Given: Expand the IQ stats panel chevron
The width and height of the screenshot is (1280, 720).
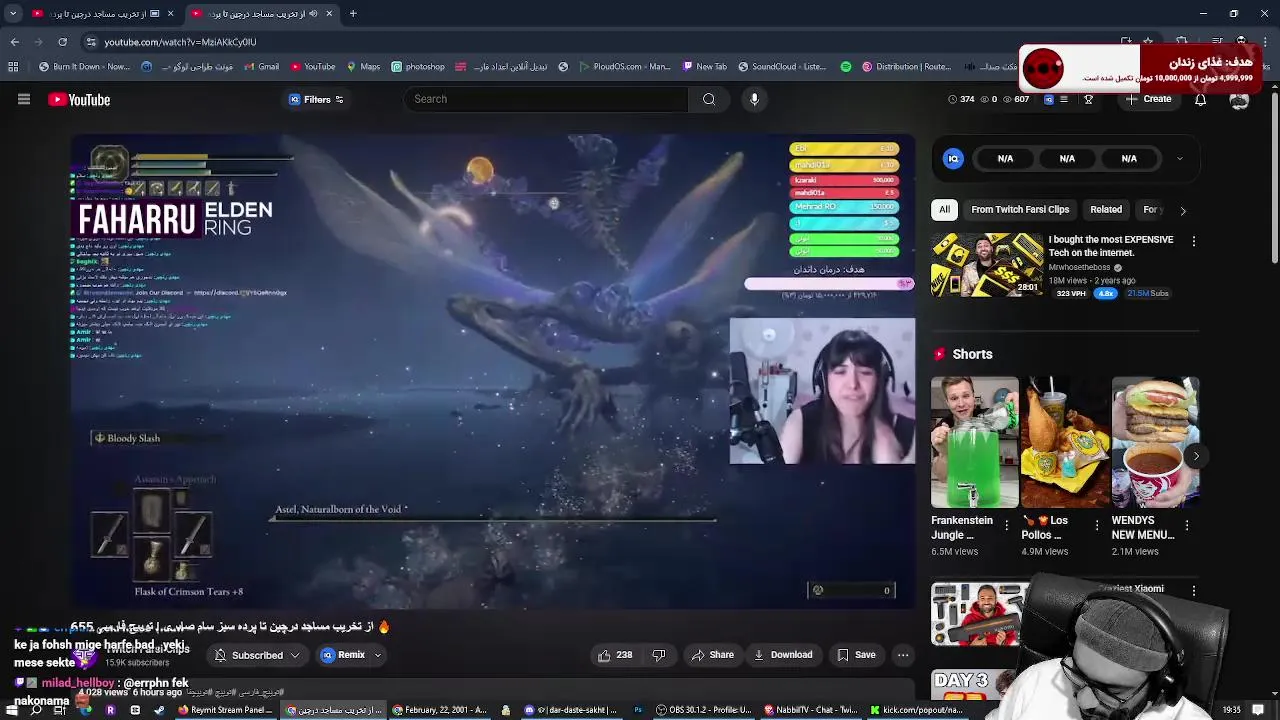Looking at the screenshot, I should coord(1179,158).
